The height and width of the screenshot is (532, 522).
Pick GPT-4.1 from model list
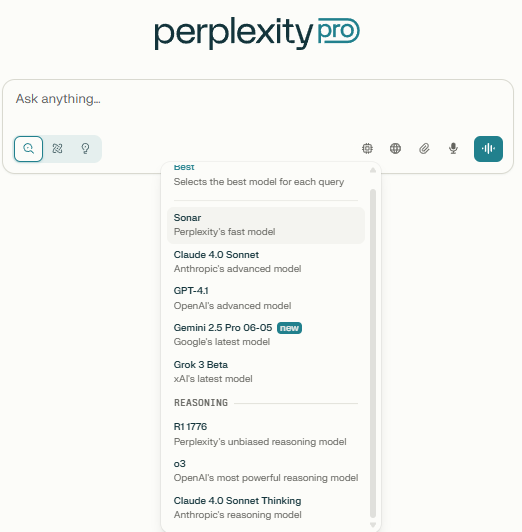click(x=266, y=298)
